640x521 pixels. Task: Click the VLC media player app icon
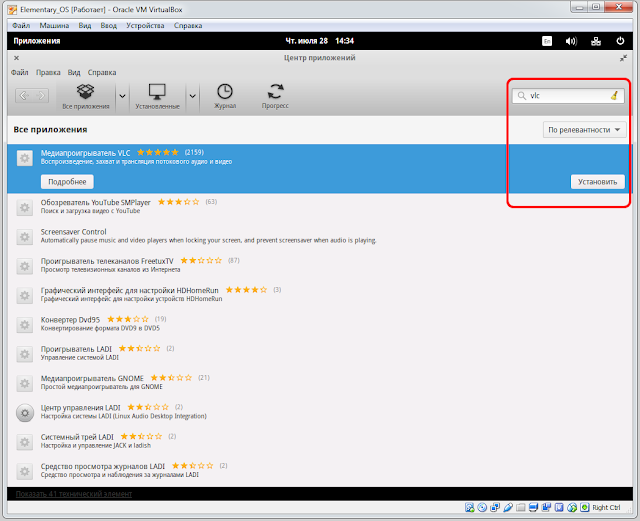(x=24, y=158)
